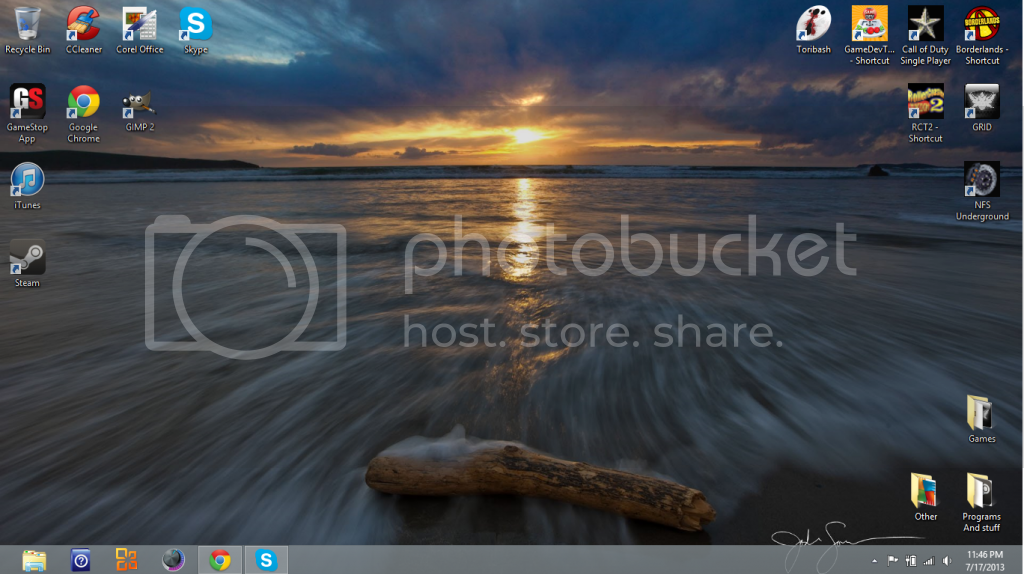Click the dark sphere taskbar icon
This screenshot has width=1024, height=574.
[x=173, y=560]
